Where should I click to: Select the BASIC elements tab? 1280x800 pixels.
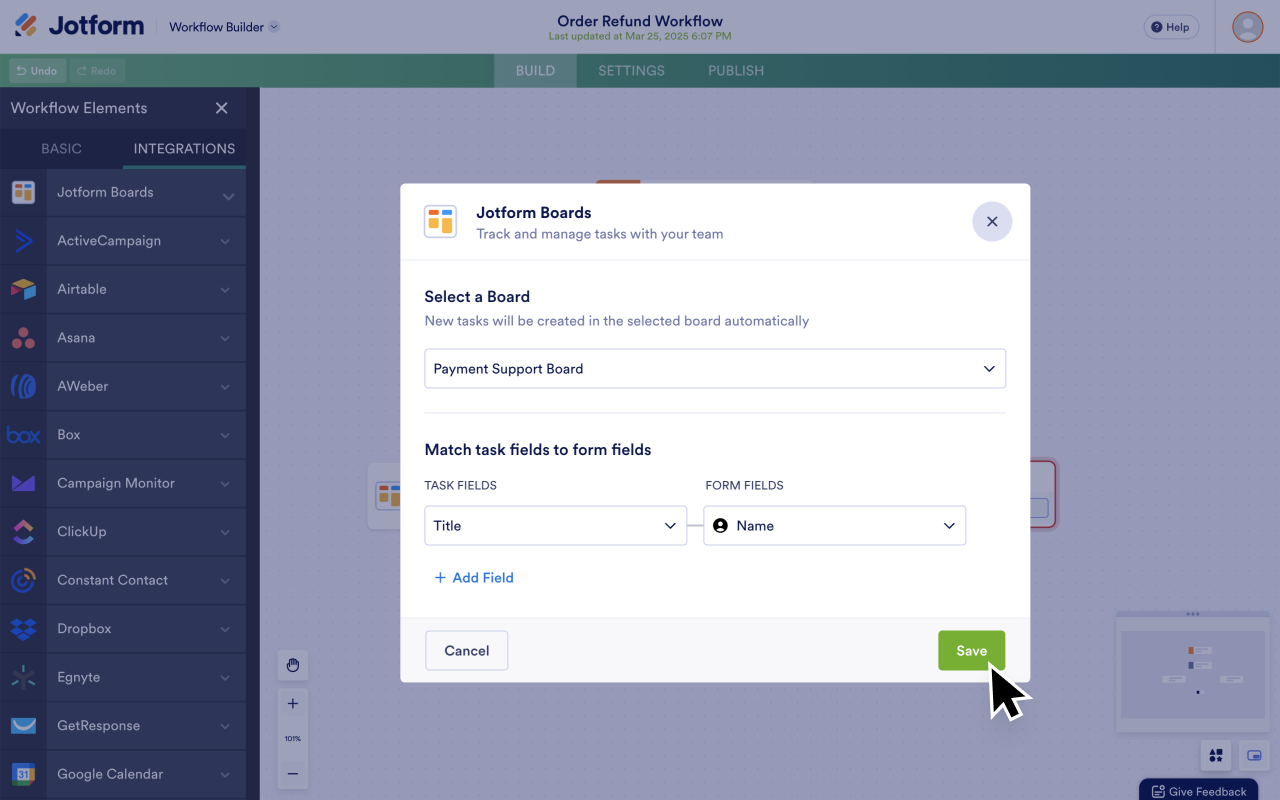coord(61,148)
